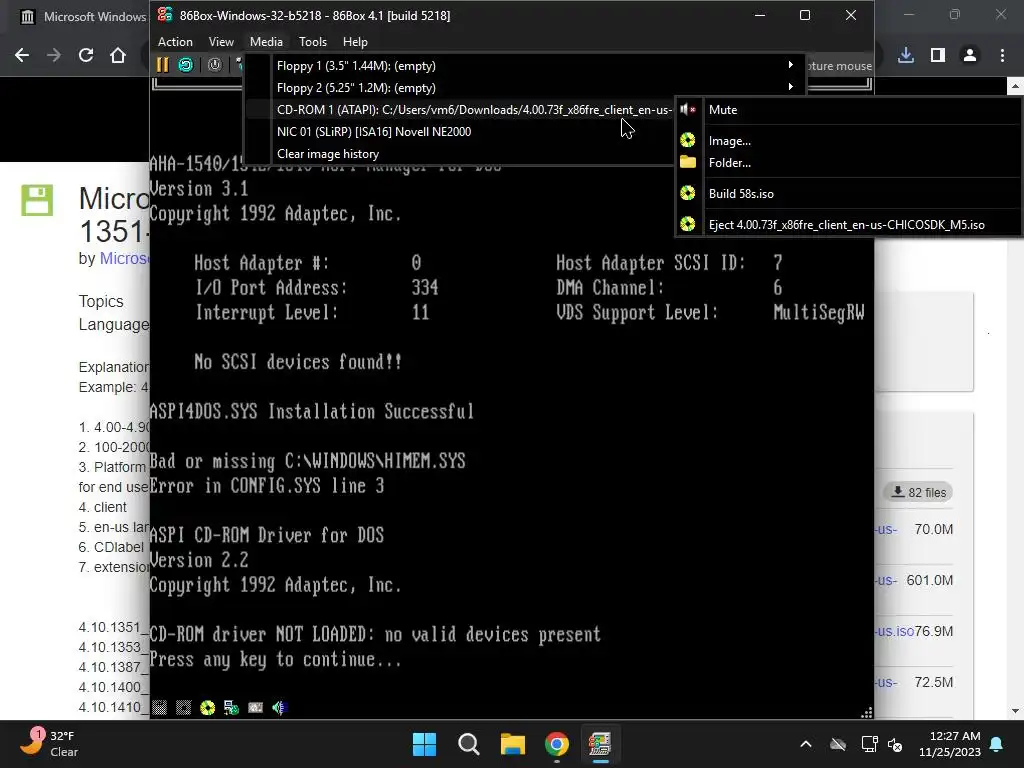Click the file link beside 601.0M
Screen dimensions: 1024x768
[886, 580]
